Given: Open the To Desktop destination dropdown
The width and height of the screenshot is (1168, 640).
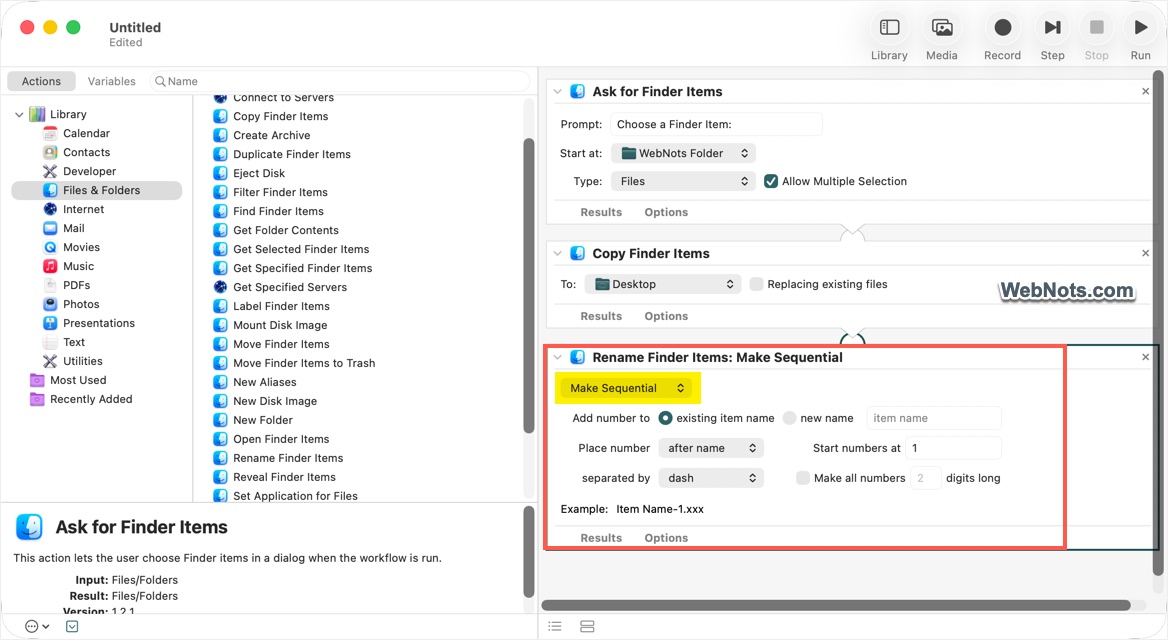Looking at the screenshot, I should click(x=662, y=284).
